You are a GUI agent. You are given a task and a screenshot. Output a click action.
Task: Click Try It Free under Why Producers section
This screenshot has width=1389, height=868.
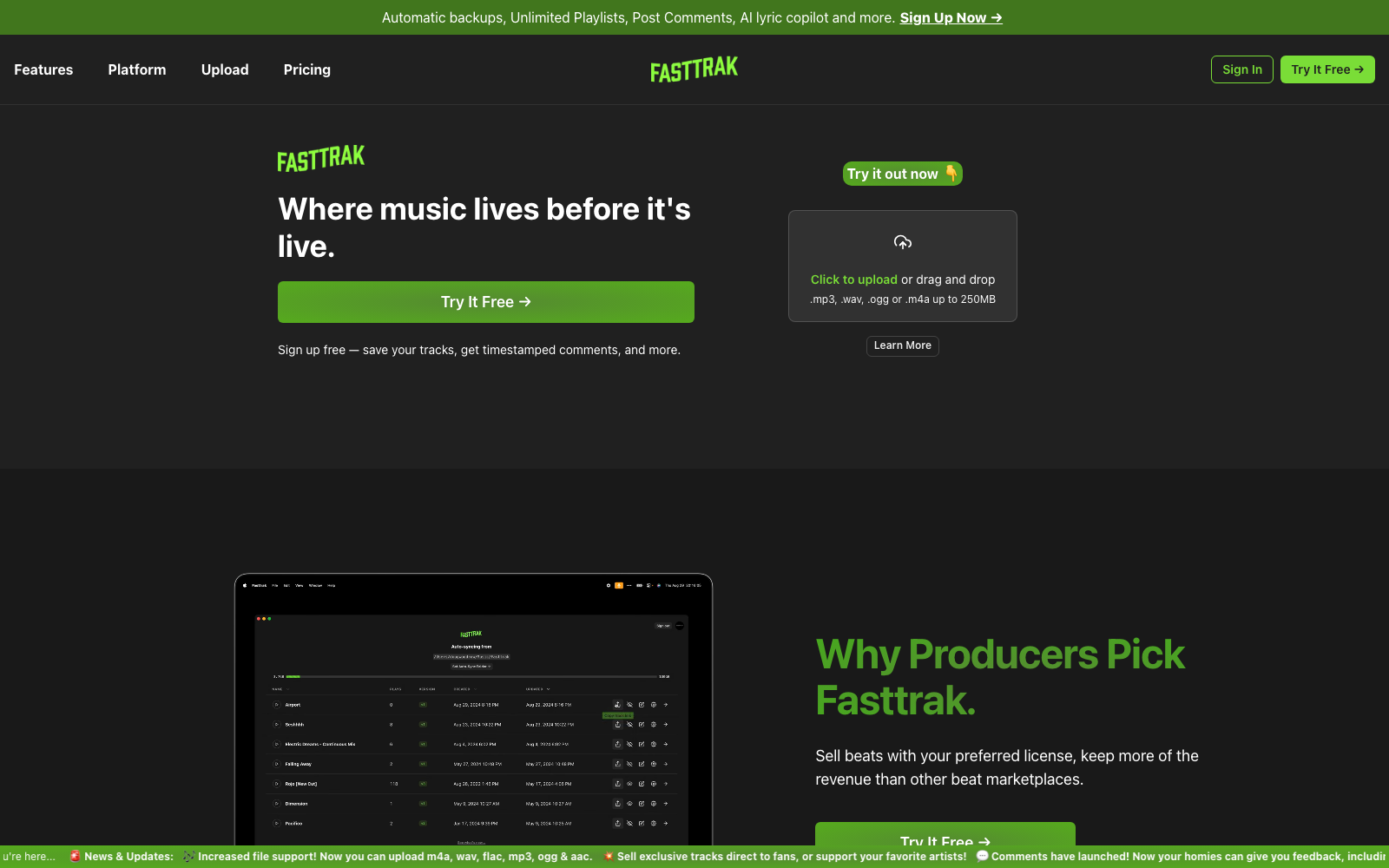pyautogui.click(x=945, y=834)
